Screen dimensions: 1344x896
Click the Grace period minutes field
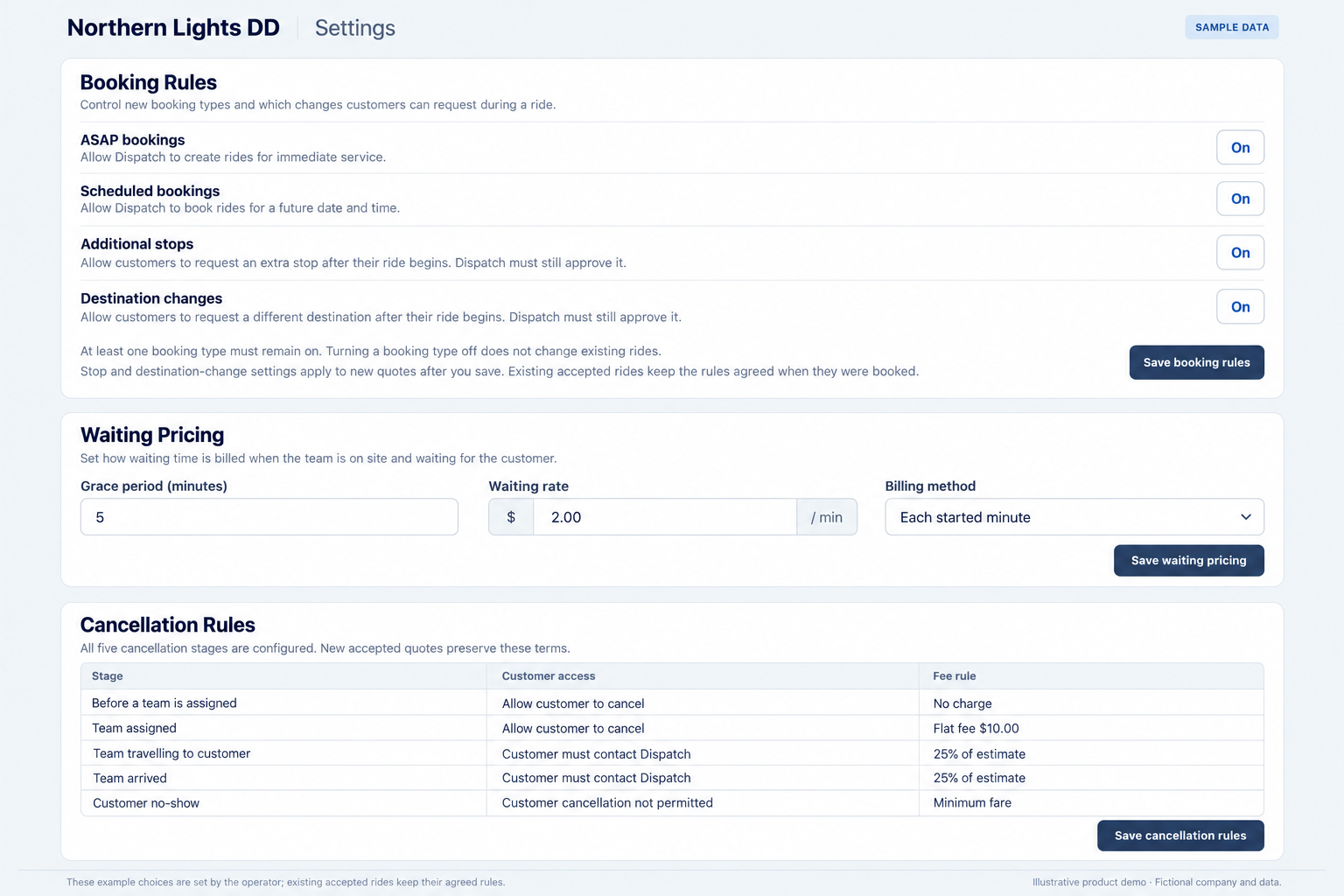pos(269,517)
